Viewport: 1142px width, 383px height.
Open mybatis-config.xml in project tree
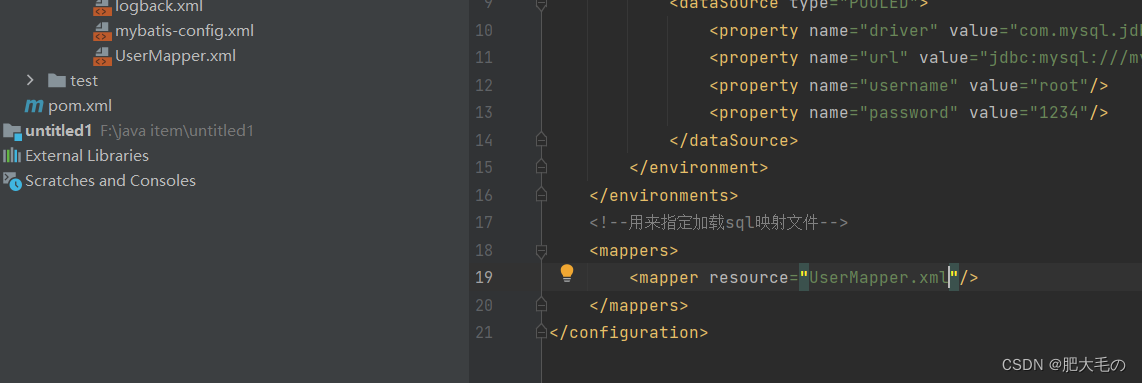click(184, 31)
